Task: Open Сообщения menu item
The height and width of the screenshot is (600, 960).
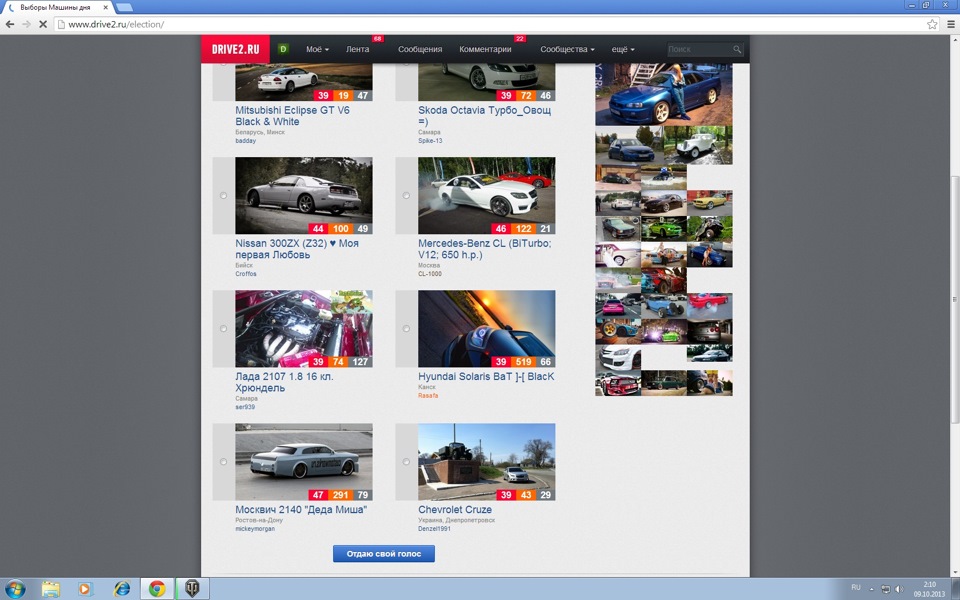Action: [x=420, y=49]
